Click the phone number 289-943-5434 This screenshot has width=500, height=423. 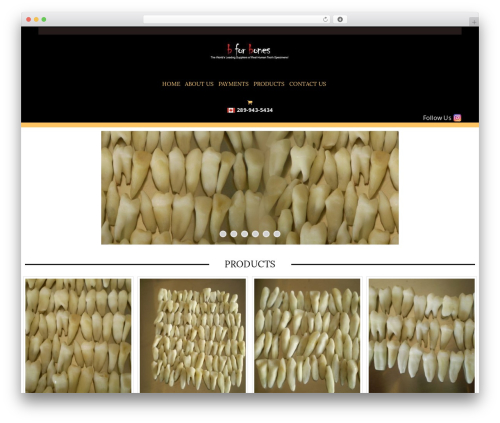[x=255, y=110]
